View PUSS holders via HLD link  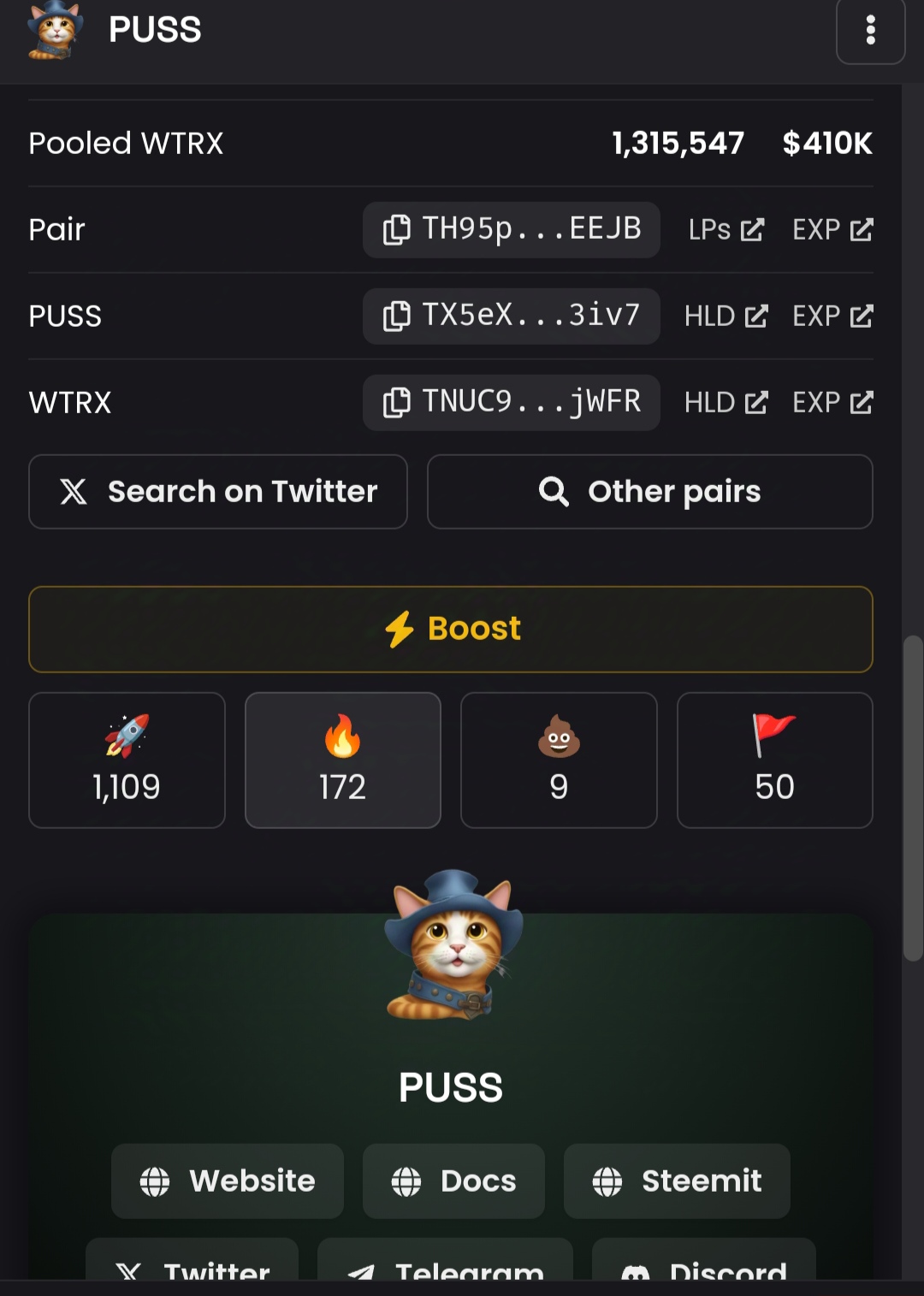pos(726,316)
